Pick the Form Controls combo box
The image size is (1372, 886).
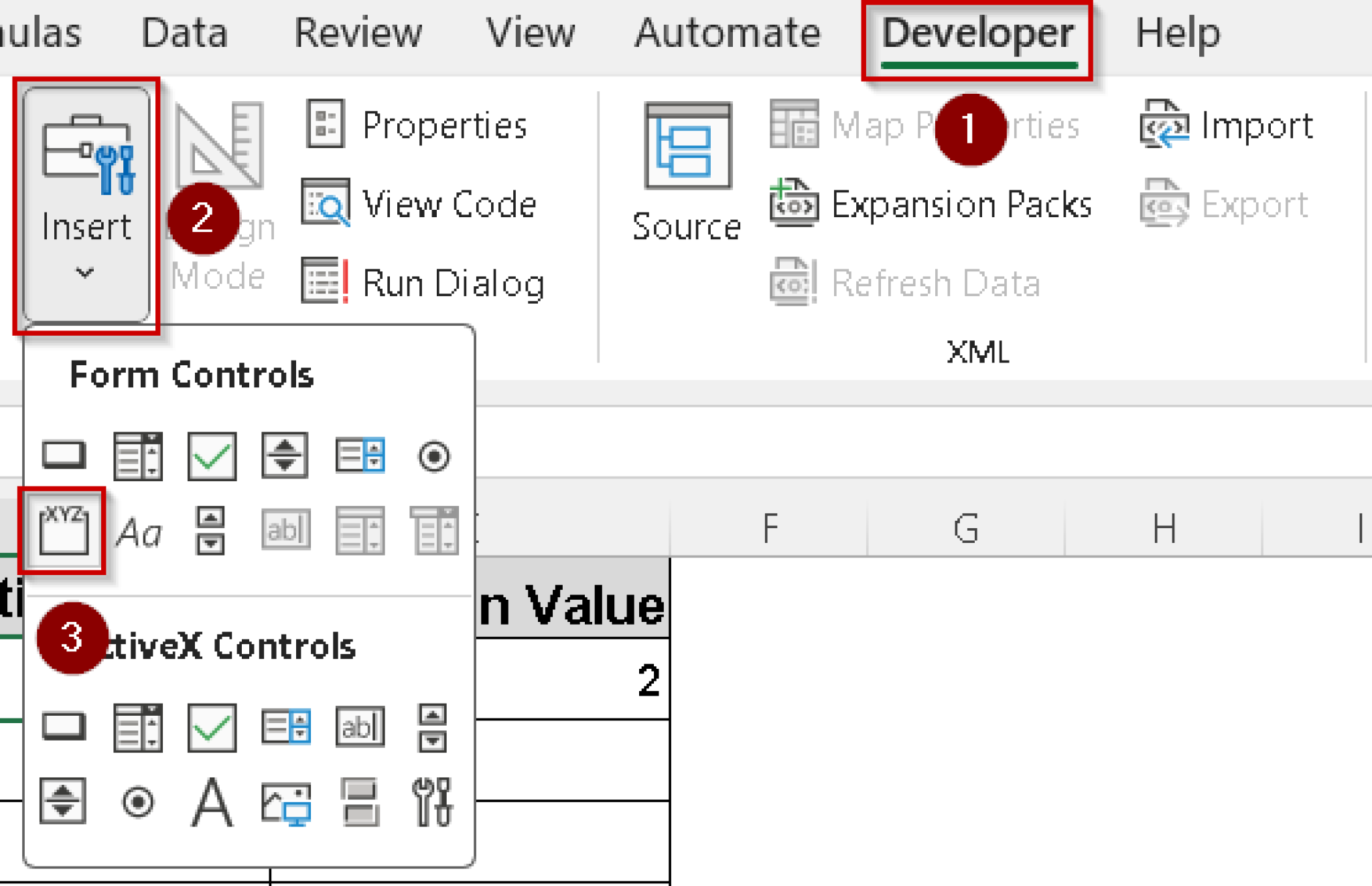tap(137, 456)
